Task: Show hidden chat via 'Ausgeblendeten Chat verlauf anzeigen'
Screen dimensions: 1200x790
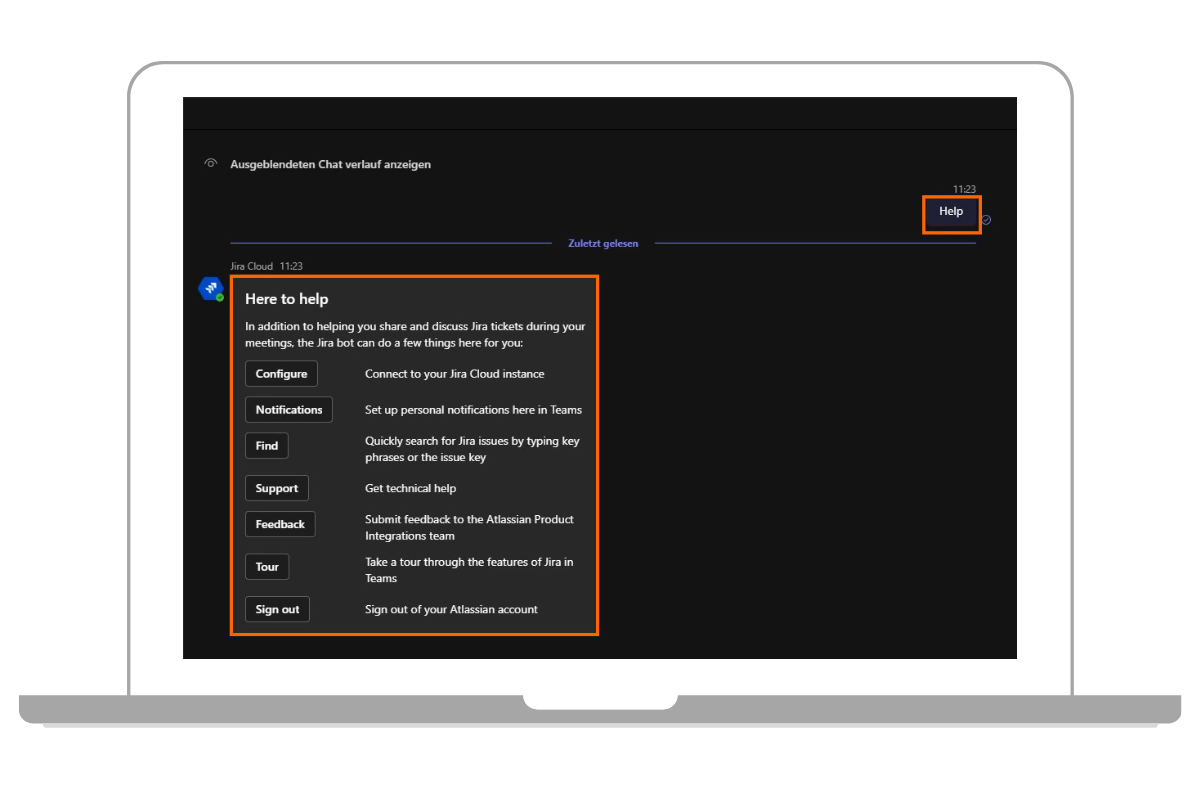Action: coord(330,164)
